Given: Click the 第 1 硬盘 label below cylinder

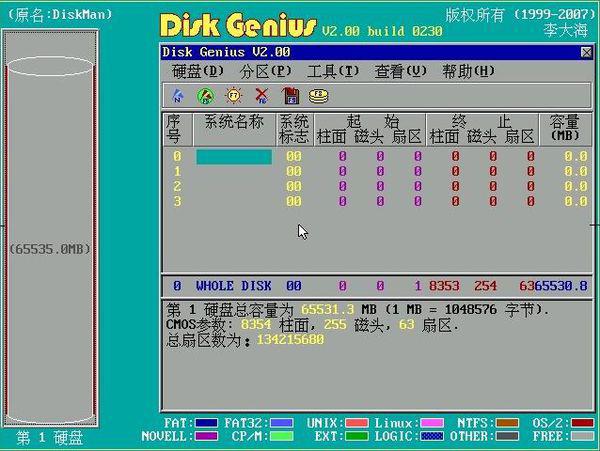Looking at the screenshot, I should [x=50, y=438].
